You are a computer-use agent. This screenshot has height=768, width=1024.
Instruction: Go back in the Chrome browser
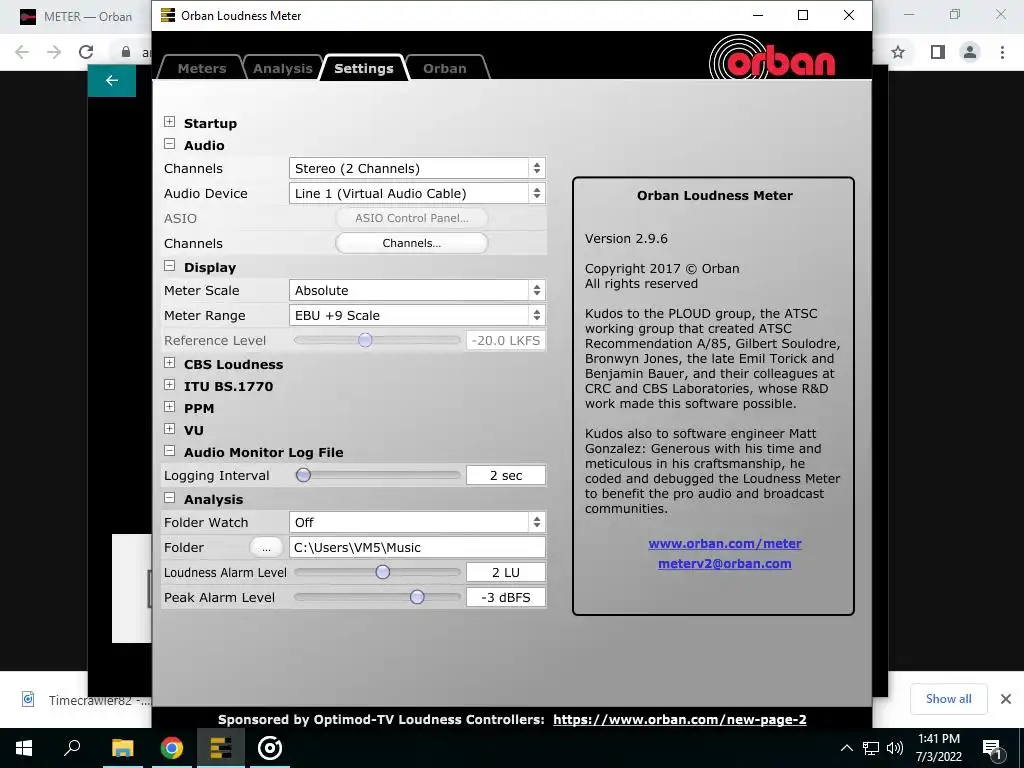pyautogui.click(x=22, y=52)
